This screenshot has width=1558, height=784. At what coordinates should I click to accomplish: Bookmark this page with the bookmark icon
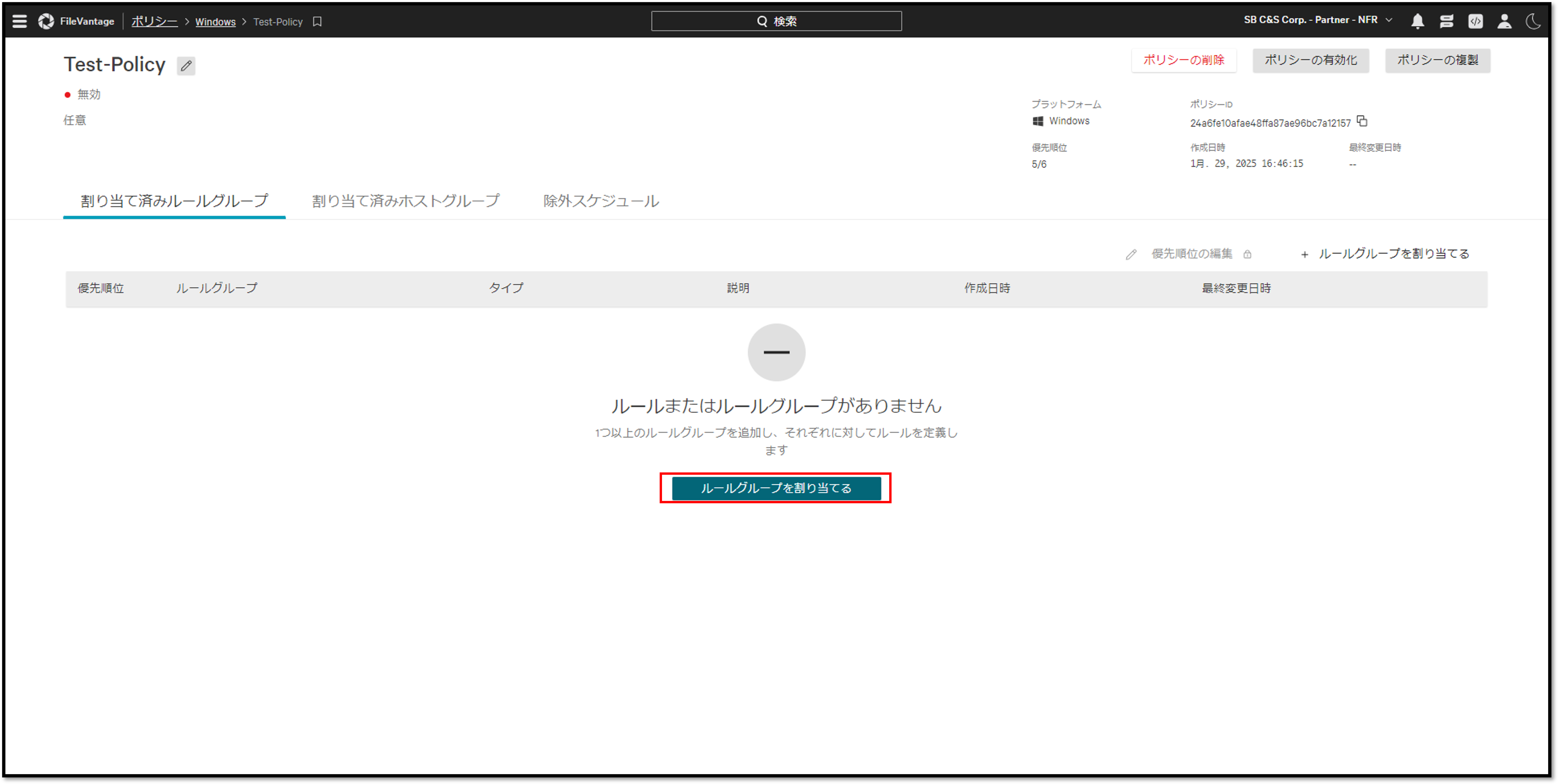coord(317,22)
